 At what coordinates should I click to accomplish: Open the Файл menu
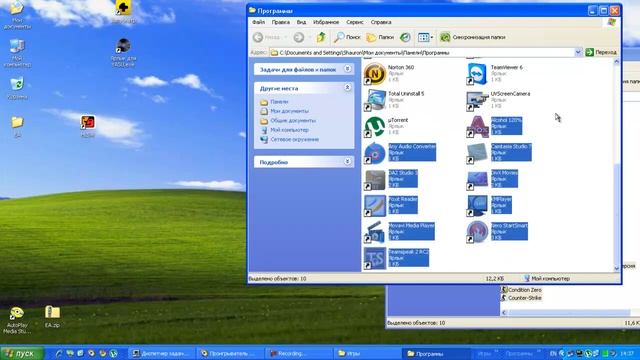258,22
